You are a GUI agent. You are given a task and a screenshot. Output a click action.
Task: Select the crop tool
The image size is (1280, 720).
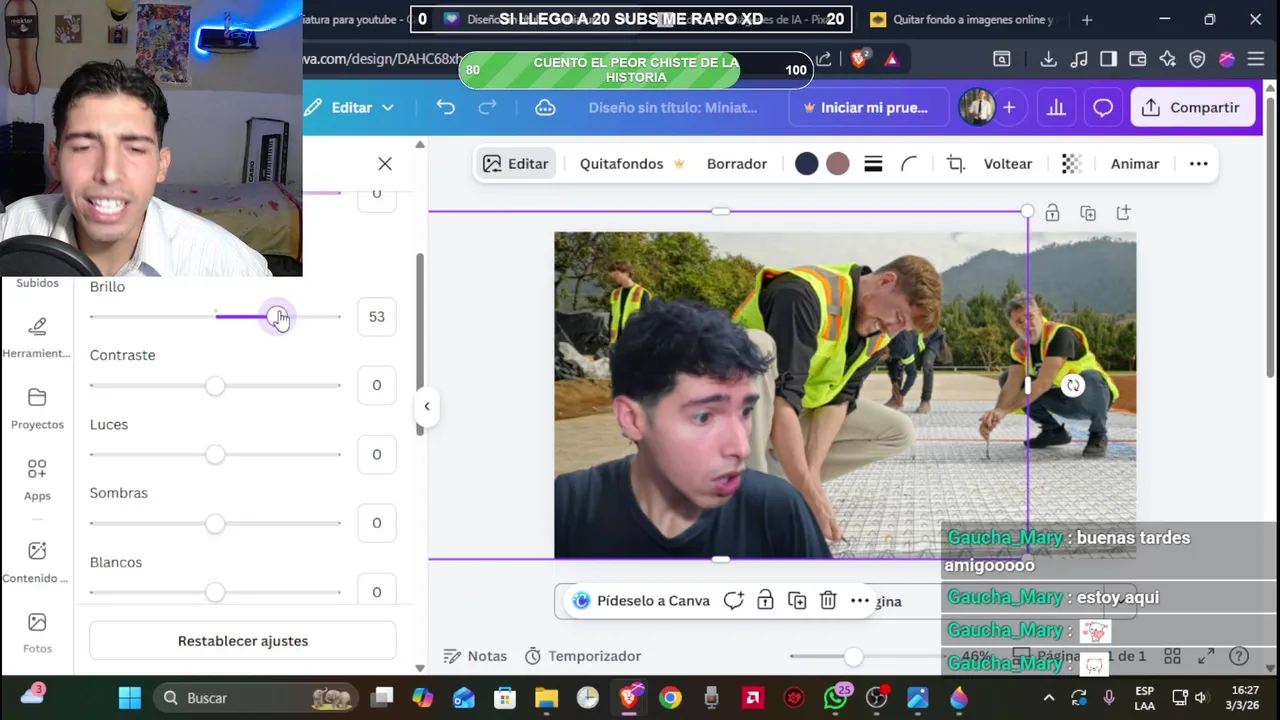point(956,164)
